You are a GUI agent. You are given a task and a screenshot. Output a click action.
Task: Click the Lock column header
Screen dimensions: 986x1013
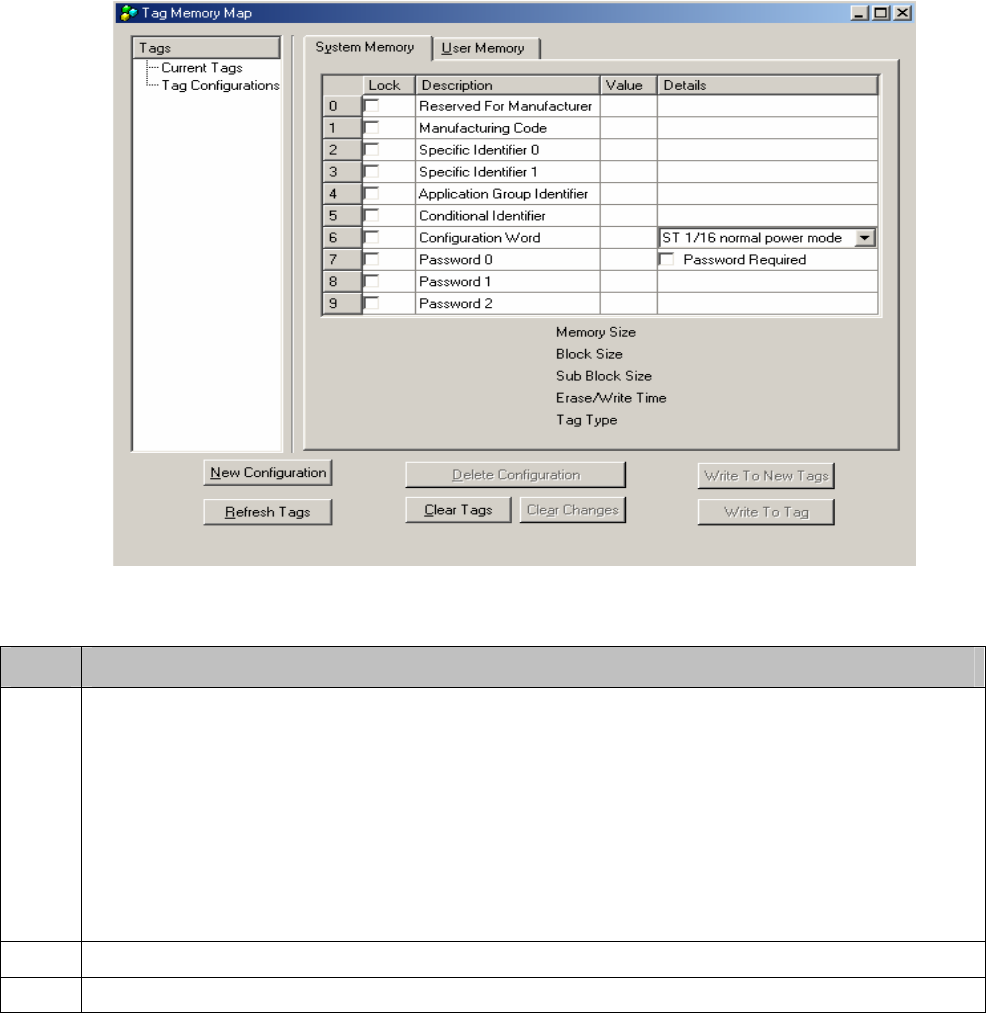388,85
